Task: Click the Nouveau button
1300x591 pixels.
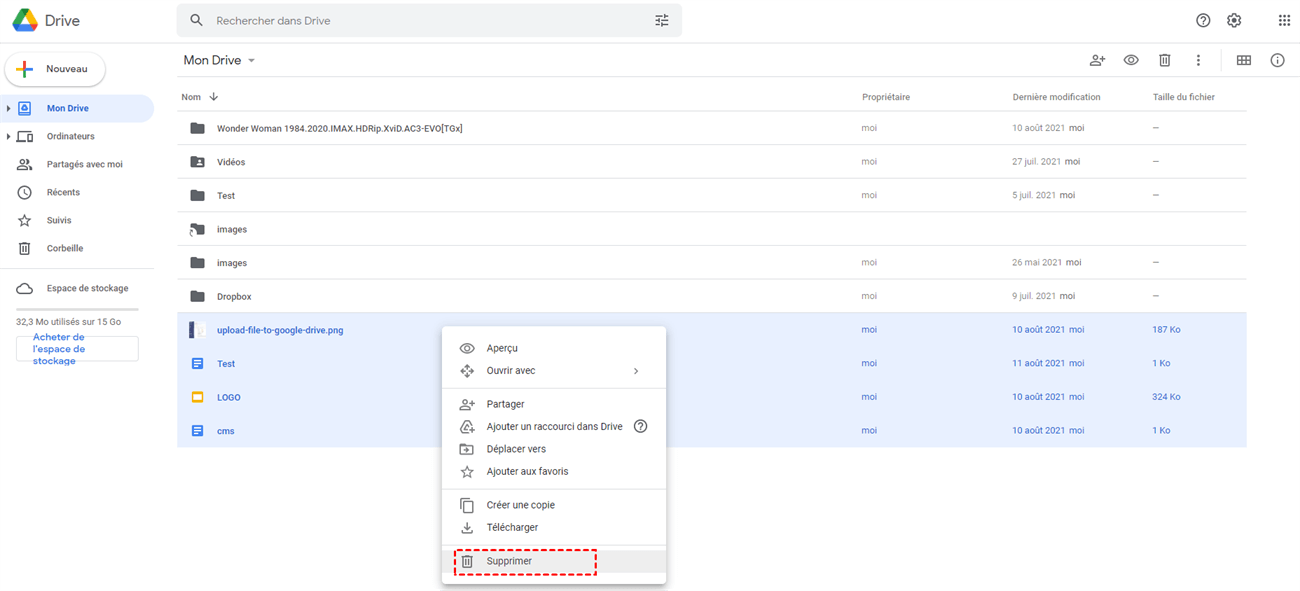Action: click(x=55, y=69)
